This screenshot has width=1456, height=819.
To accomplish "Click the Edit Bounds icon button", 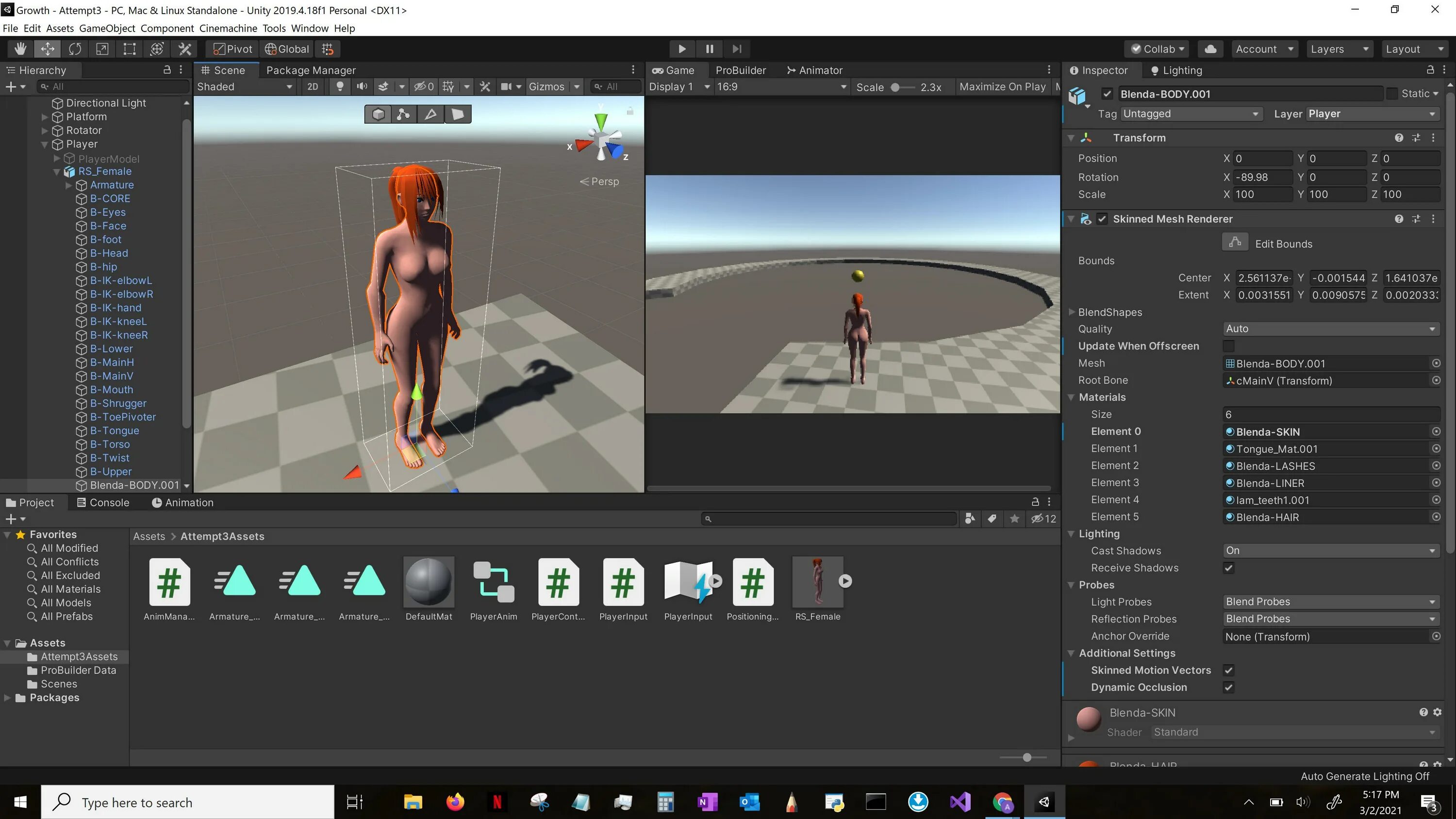I will coord(1235,243).
